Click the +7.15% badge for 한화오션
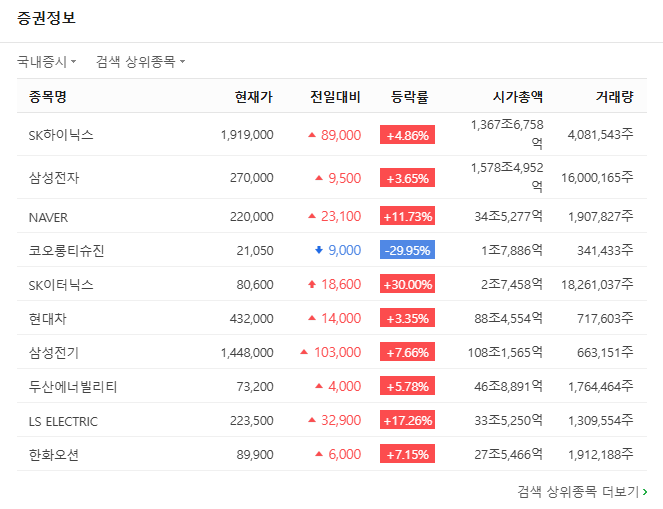Viewport: 663px width, 509px height. tap(407, 454)
